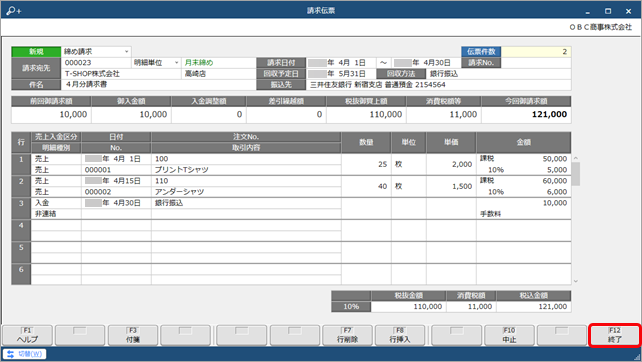This screenshot has width=642, height=362.
Task: Click slip number 000002
Action: click(116, 192)
